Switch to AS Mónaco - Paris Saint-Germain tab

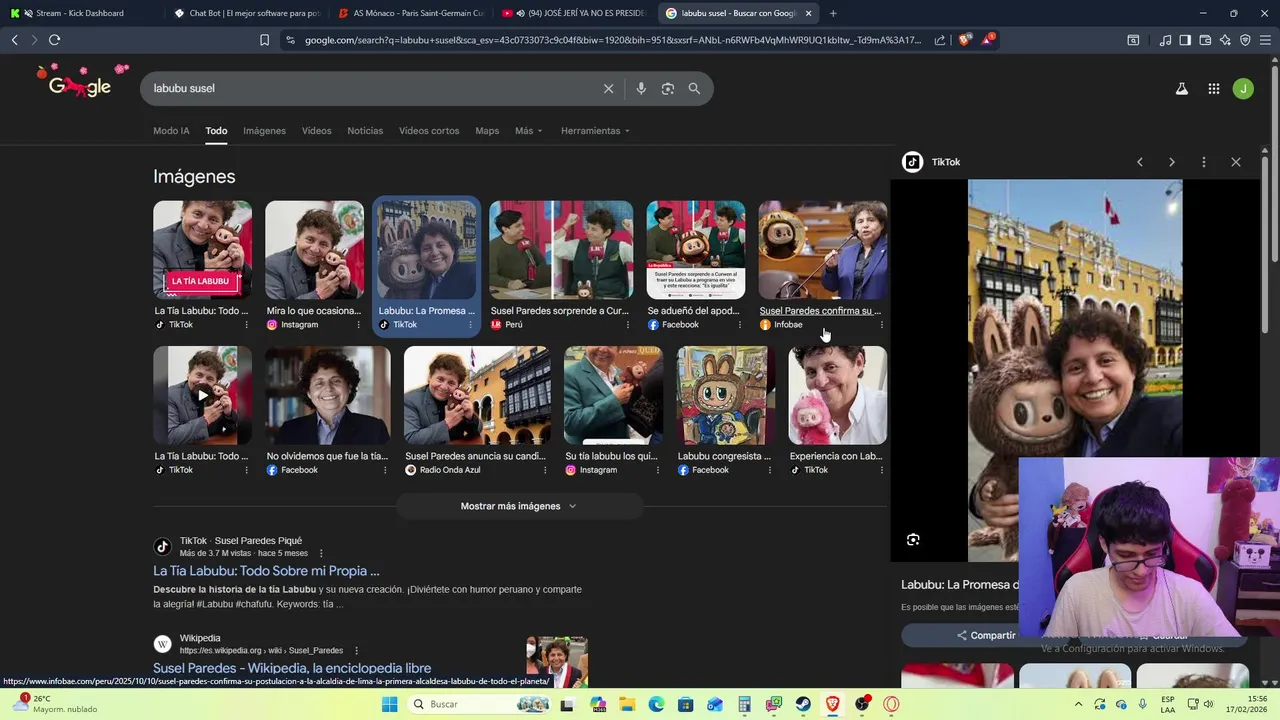[x=410, y=13]
